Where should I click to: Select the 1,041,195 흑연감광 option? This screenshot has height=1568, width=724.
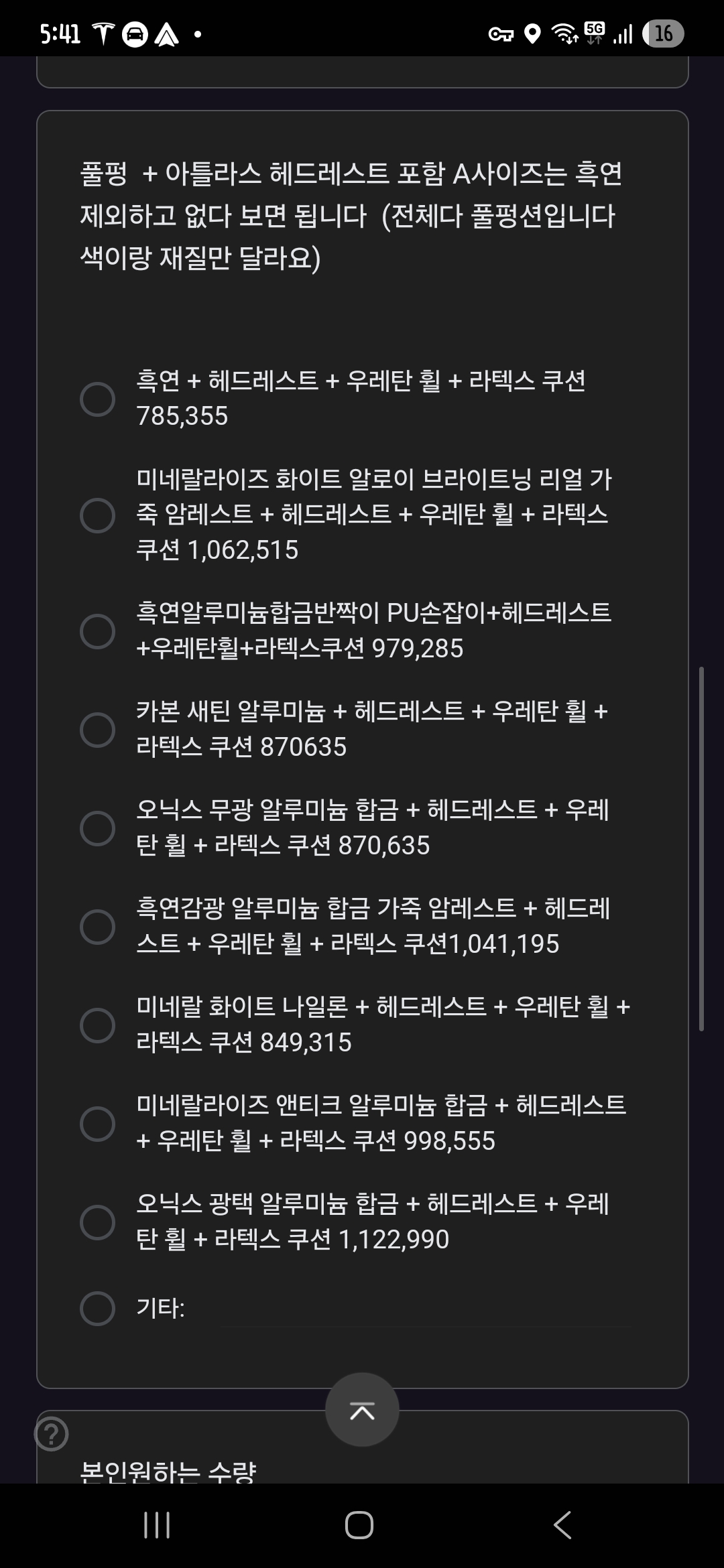98,927
